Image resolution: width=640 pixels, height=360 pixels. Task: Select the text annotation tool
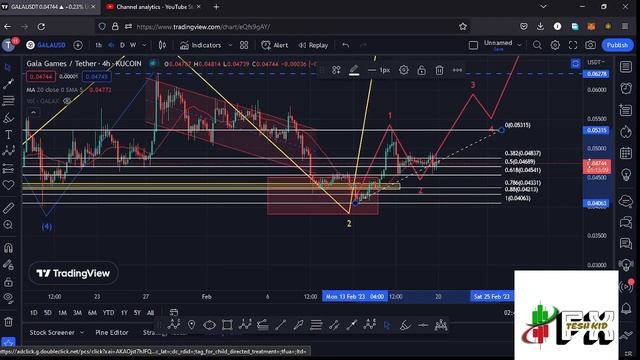click(8, 135)
